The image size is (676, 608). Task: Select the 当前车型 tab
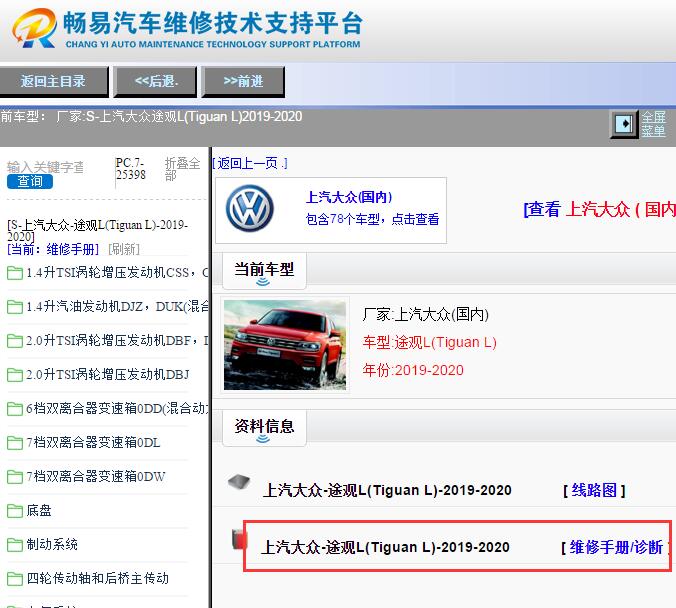pos(264,271)
